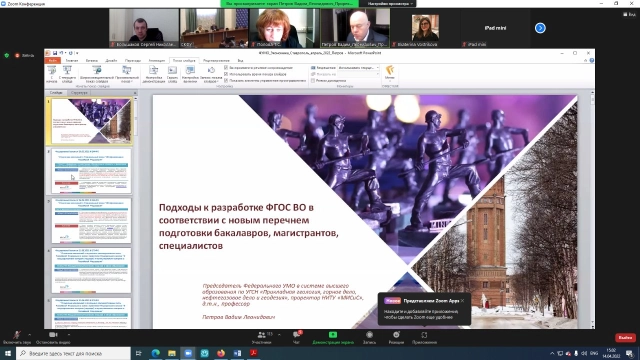Viewport: 640px width, 360px height.
Task: Open Word from taskbar
Action: (x=237, y=353)
